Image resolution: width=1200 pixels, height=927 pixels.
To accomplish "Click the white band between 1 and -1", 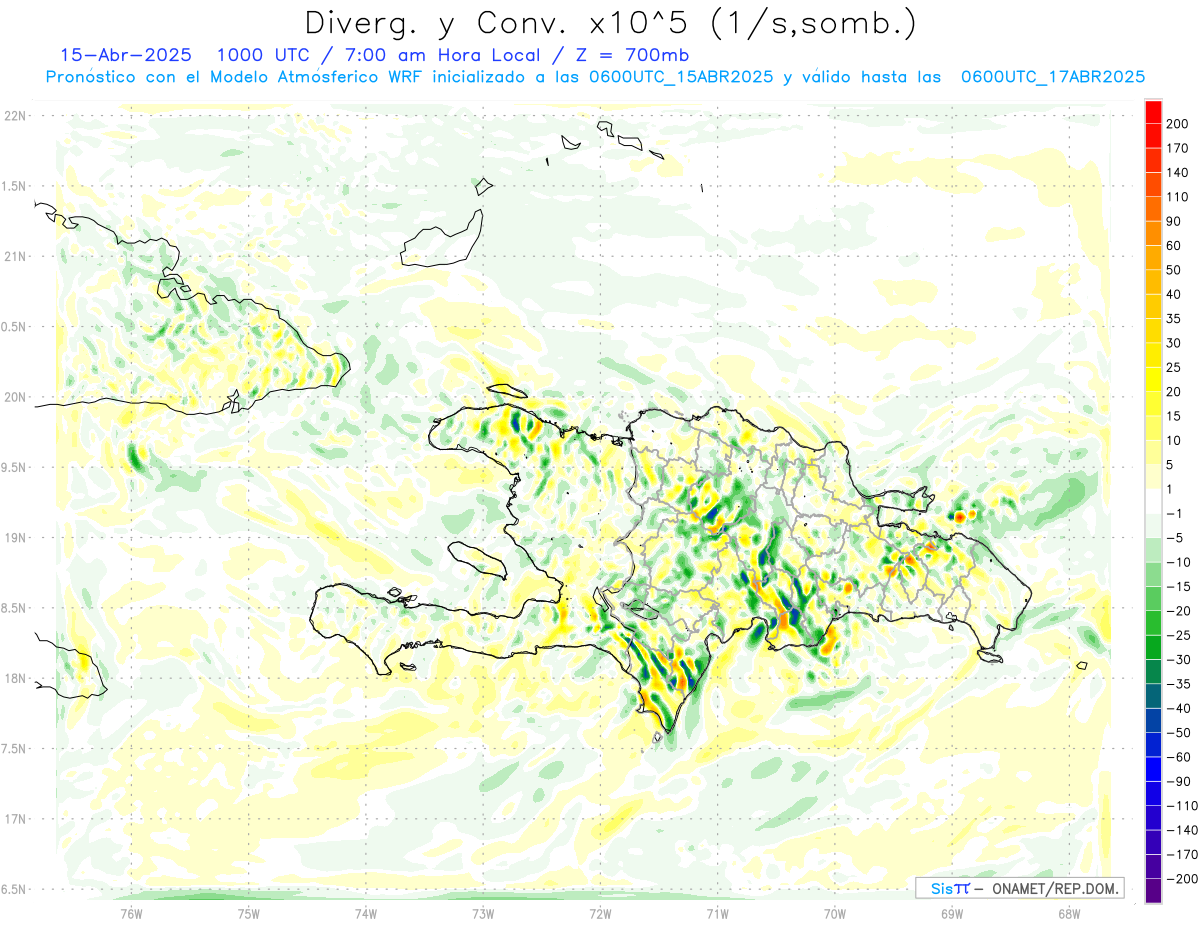I will (x=1153, y=501).
